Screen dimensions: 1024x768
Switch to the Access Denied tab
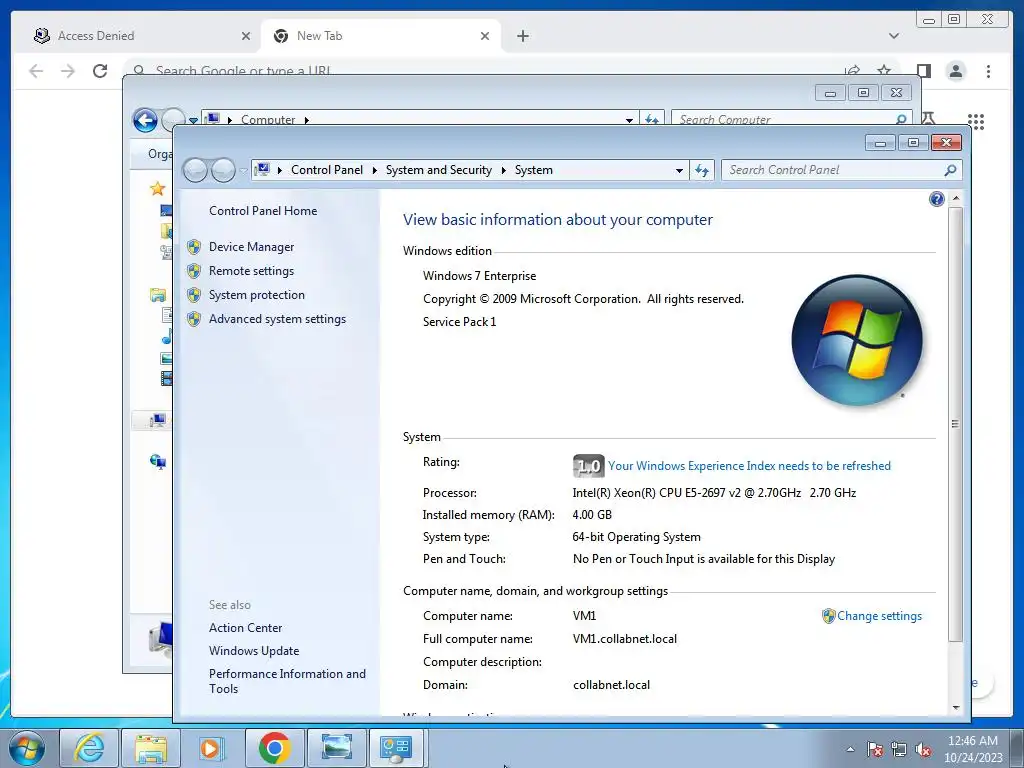point(142,36)
